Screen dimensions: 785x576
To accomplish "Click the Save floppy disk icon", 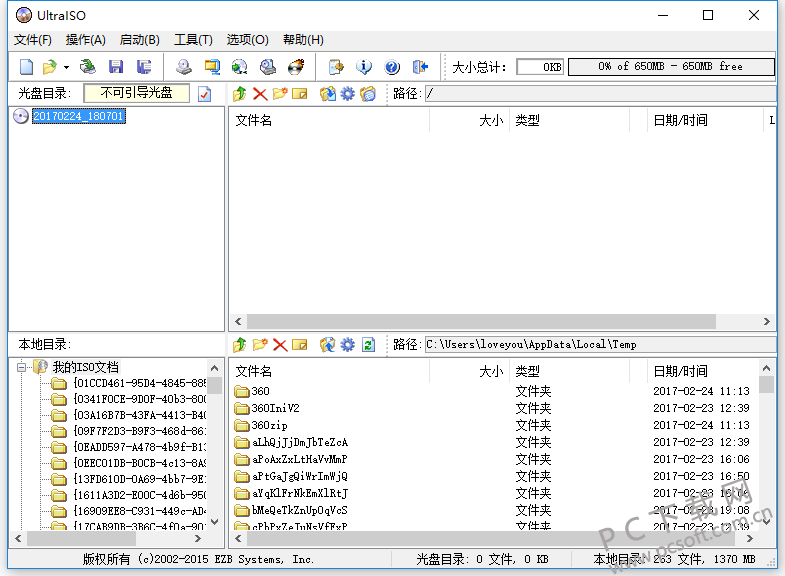I will pos(116,67).
